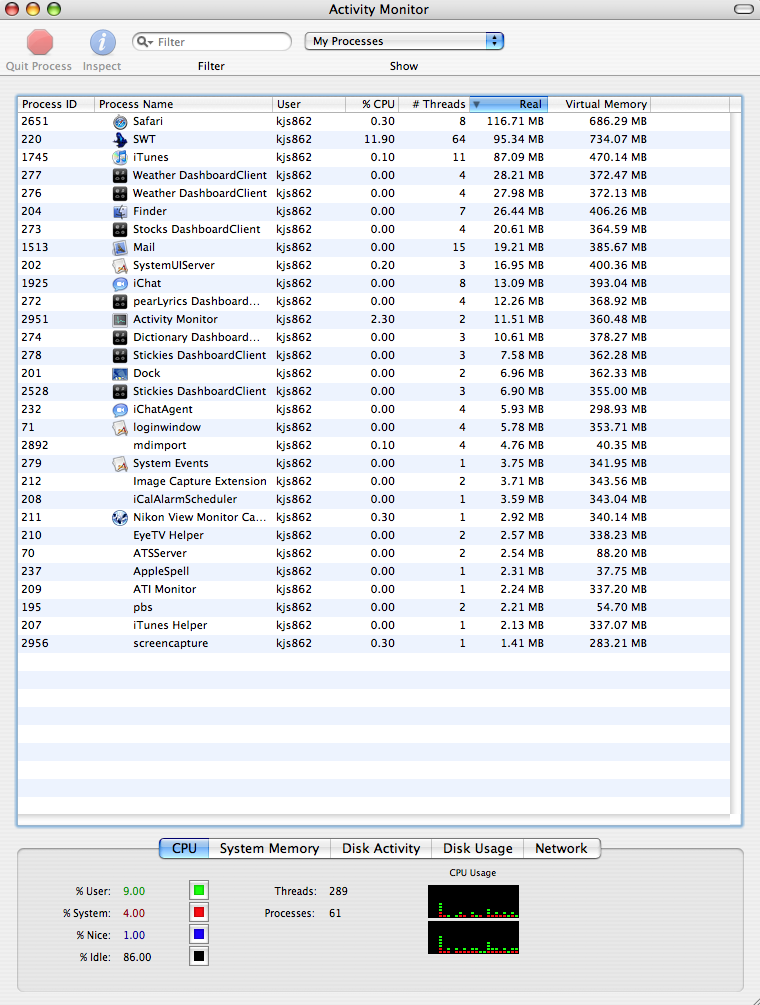Click the upper CPU Usage graph
The image size is (760, 1005).
pos(474,901)
